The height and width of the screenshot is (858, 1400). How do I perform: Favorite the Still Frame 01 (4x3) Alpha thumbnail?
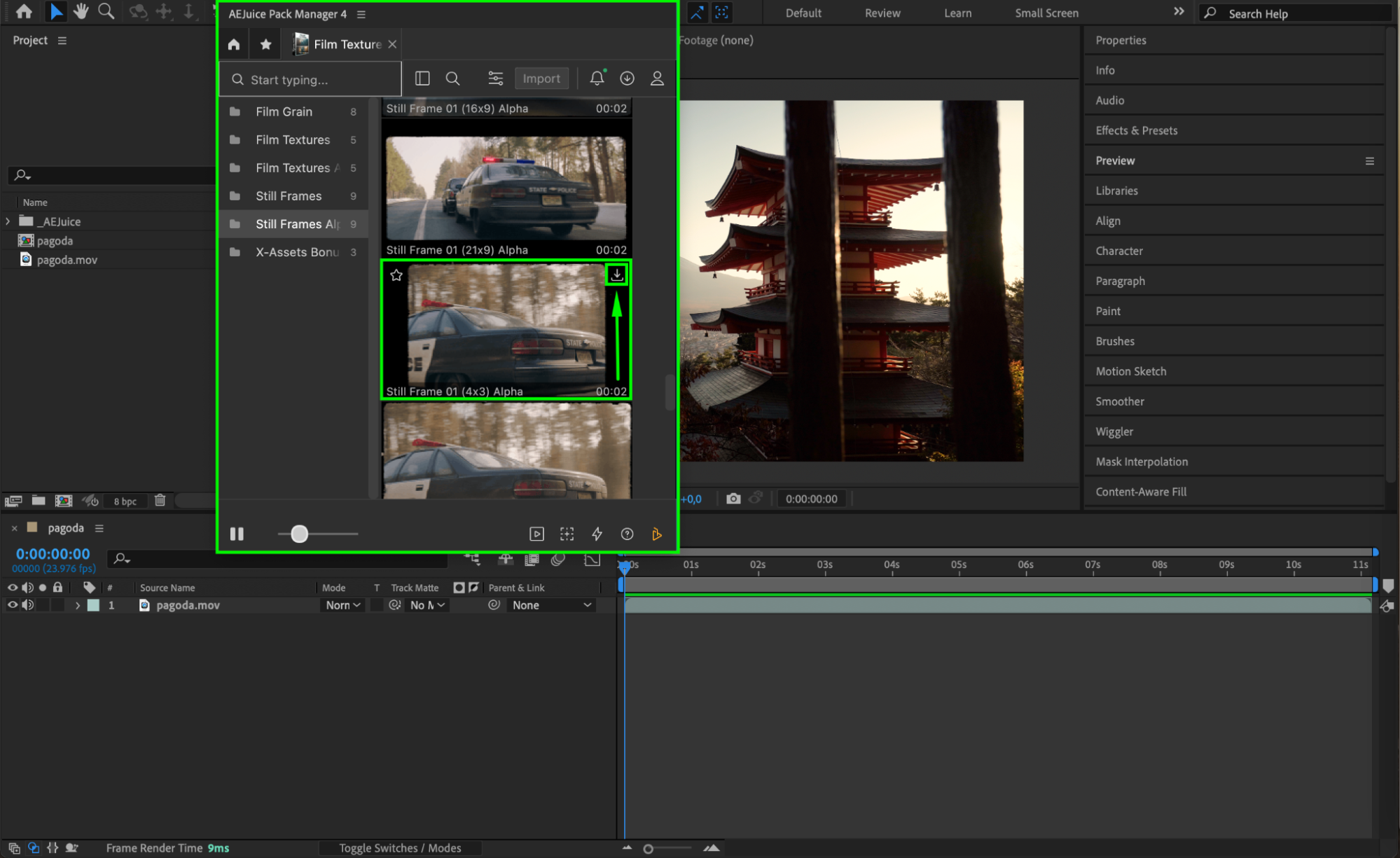coord(396,275)
